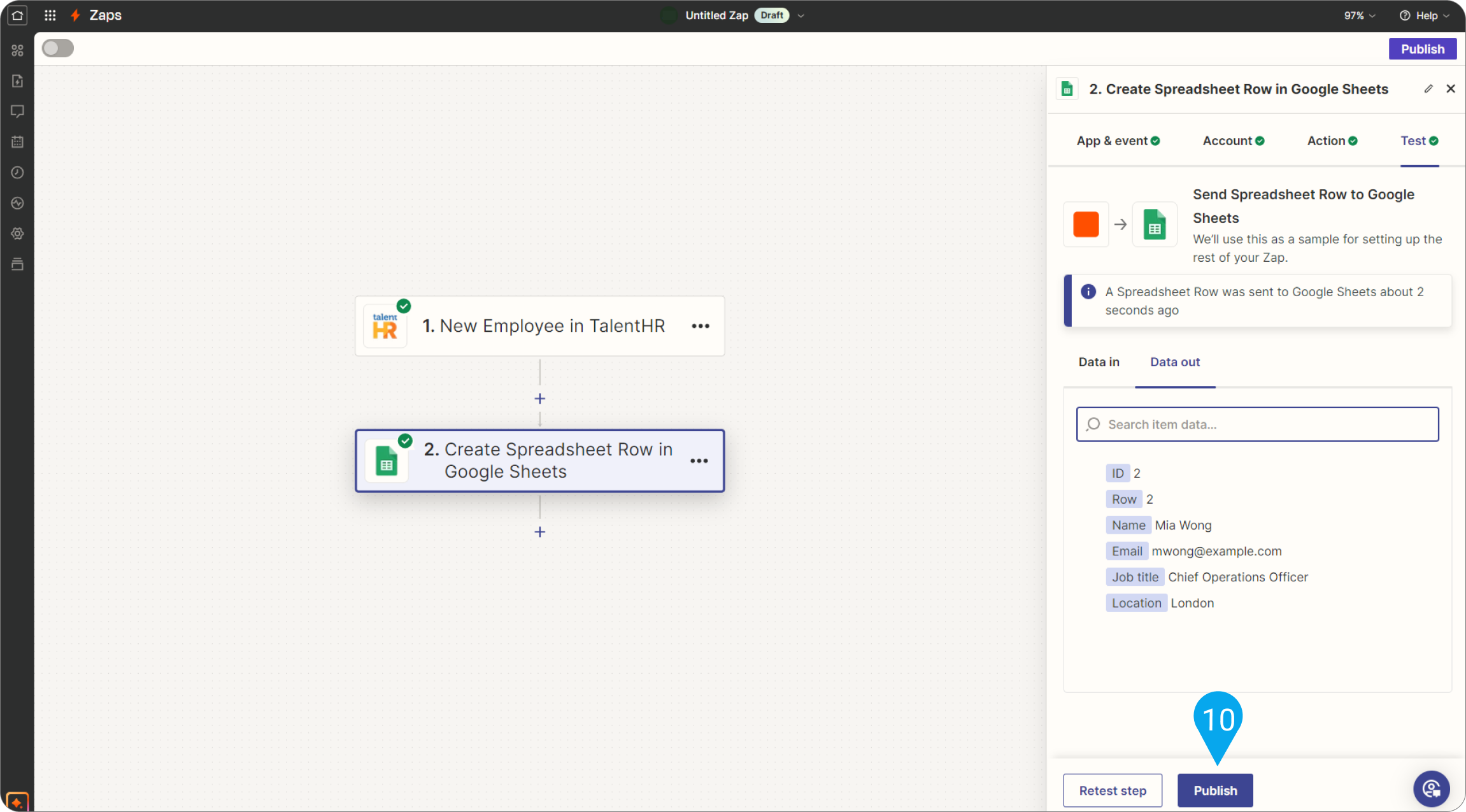Select step 2 Create Spreadsheet Row card
This screenshot has height=812, width=1466.
(540, 460)
